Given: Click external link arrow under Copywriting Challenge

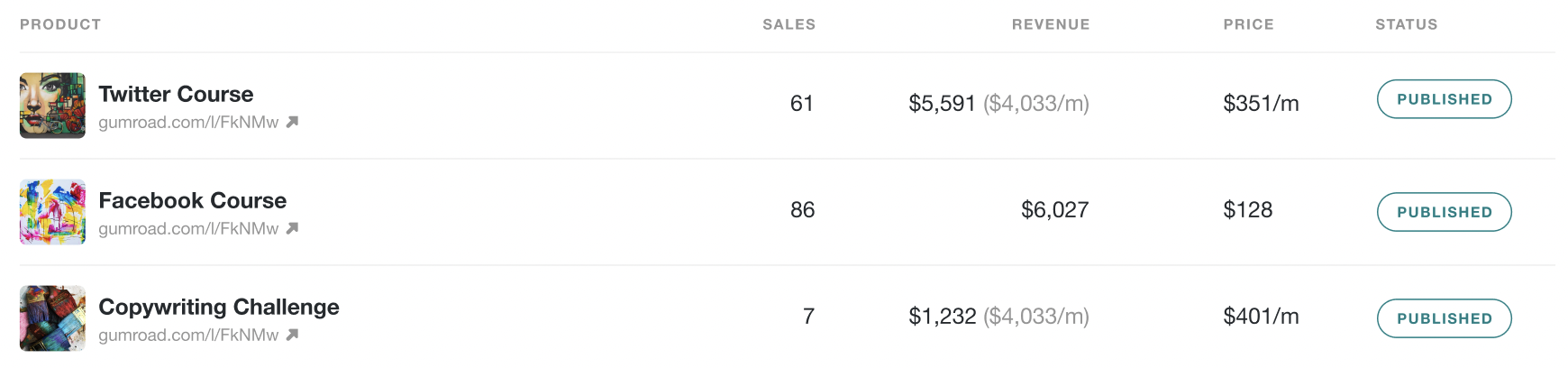Looking at the screenshot, I should [x=292, y=335].
